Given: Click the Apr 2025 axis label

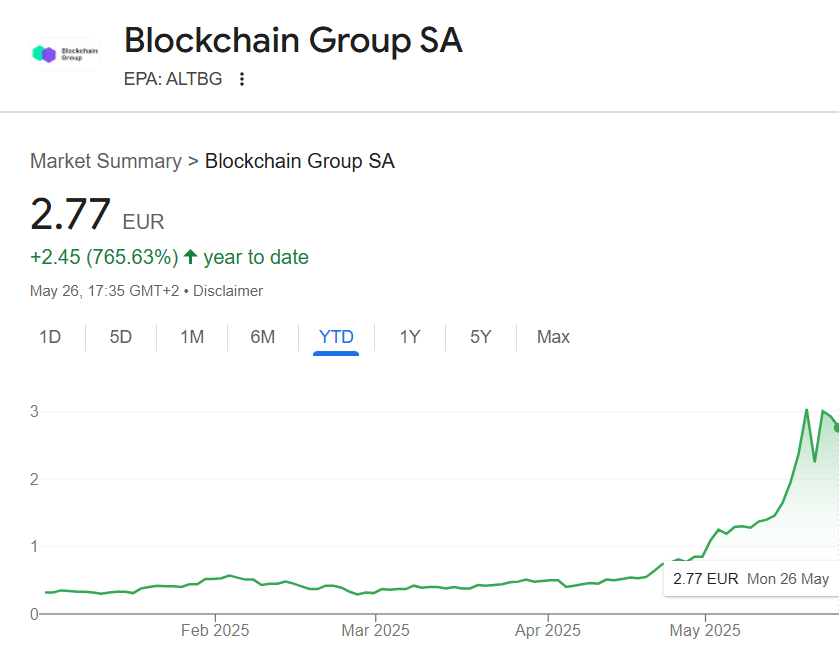Looking at the screenshot, I should coord(547,631).
